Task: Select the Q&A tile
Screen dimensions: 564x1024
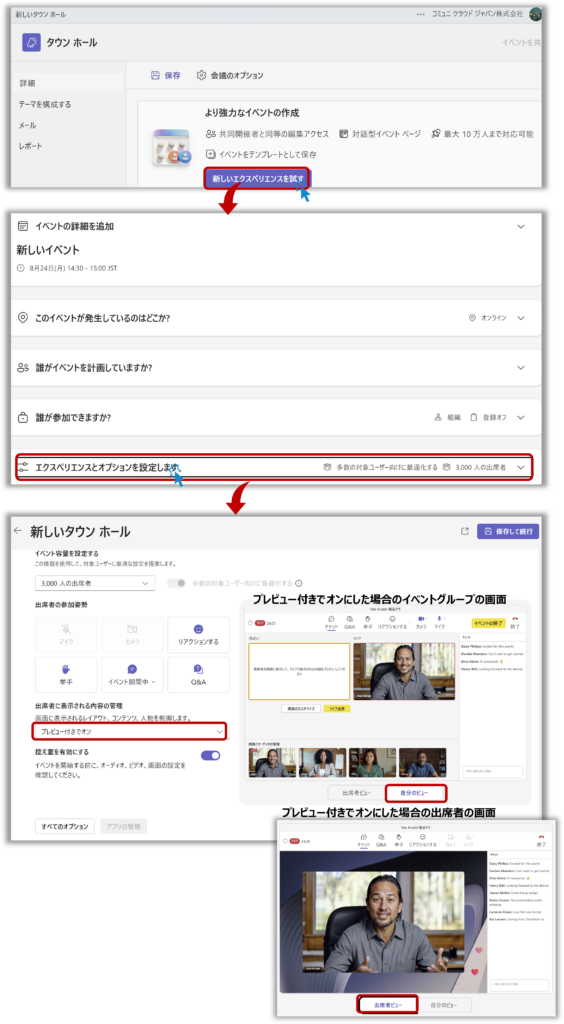Action: tap(198, 675)
